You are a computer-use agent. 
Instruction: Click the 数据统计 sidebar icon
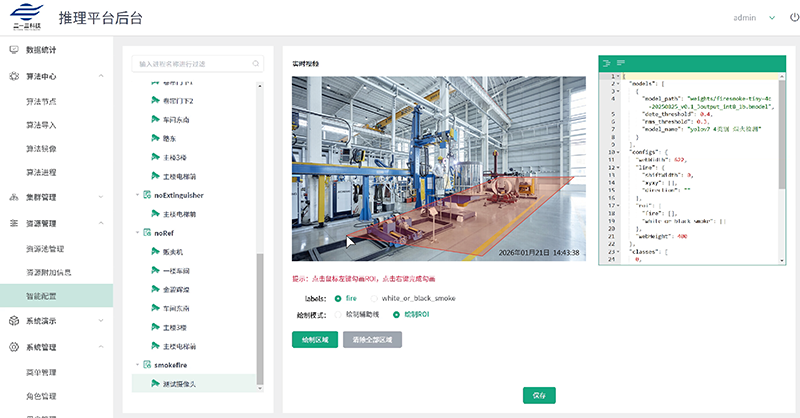(13, 49)
